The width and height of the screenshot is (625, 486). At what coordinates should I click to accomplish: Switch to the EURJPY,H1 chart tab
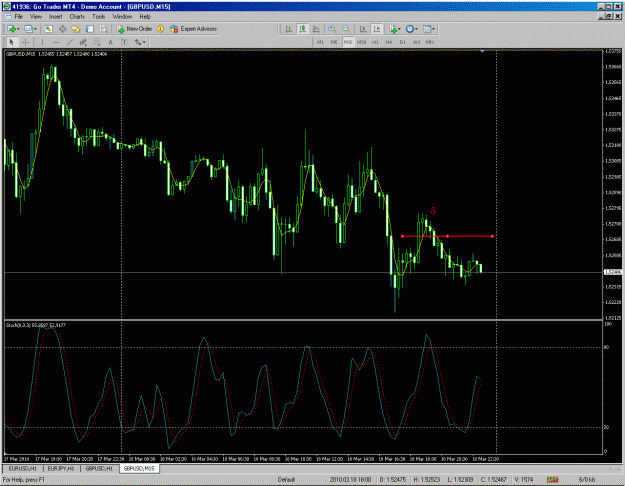[x=61, y=468]
